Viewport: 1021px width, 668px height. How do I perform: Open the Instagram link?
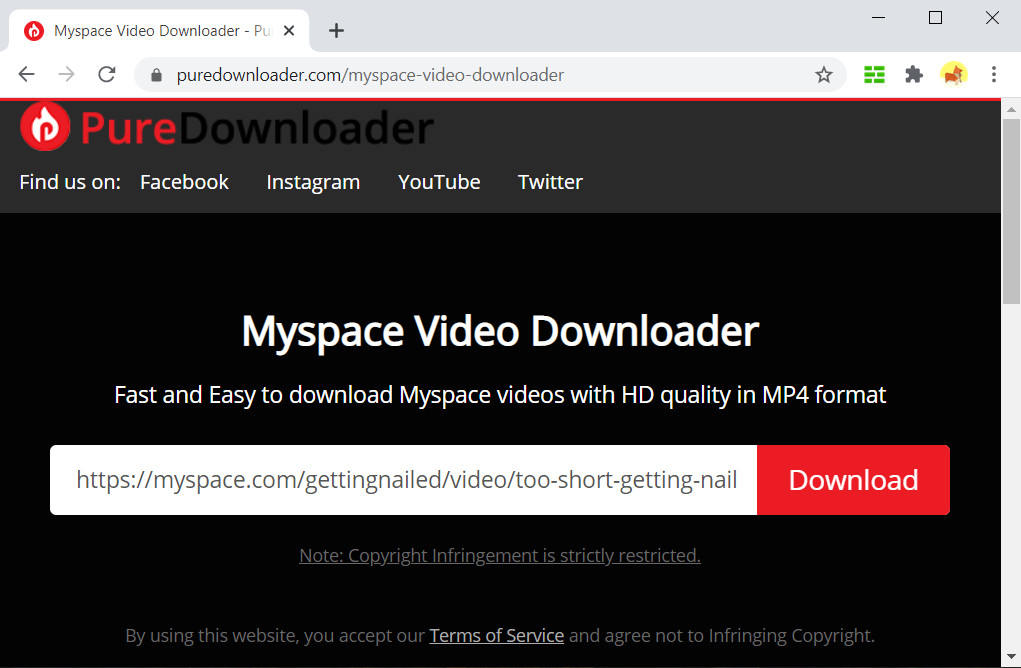pyautogui.click(x=313, y=182)
